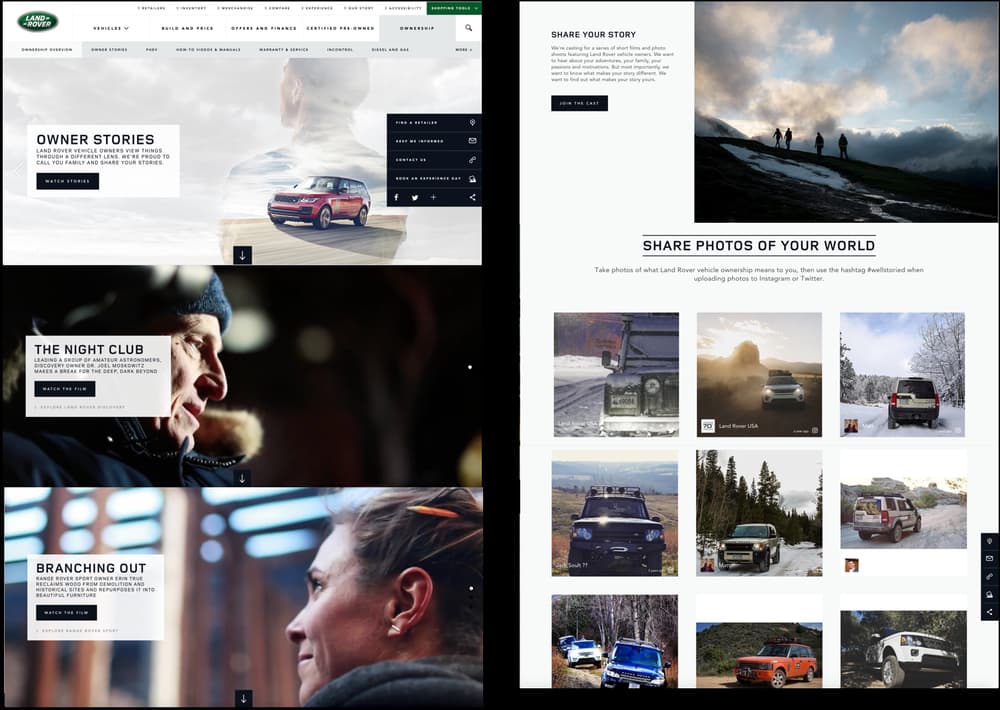Open the Land Rover USA sunset photo

tap(759, 374)
